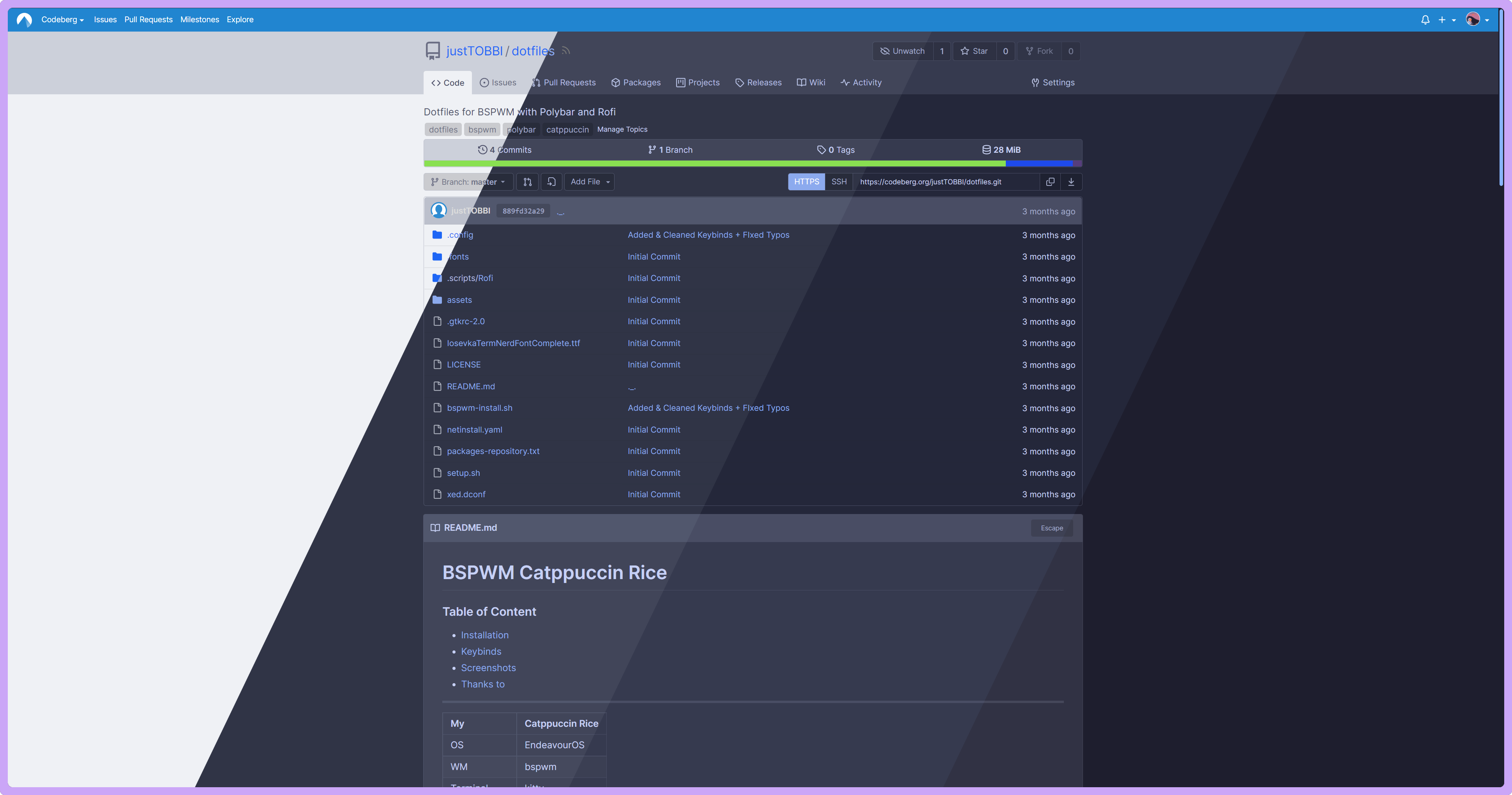Star the repository
Image resolution: width=1512 pixels, height=795 pixels.
click(974, 51)
